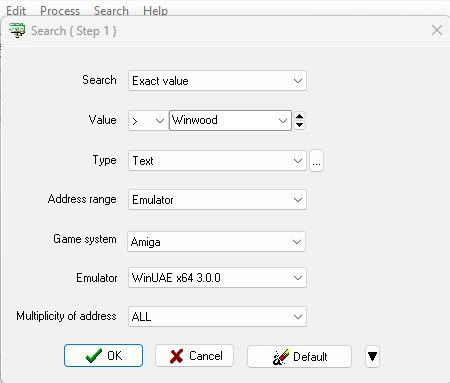Open the Process menu
The image size is (450, 383).
point(60,11)
